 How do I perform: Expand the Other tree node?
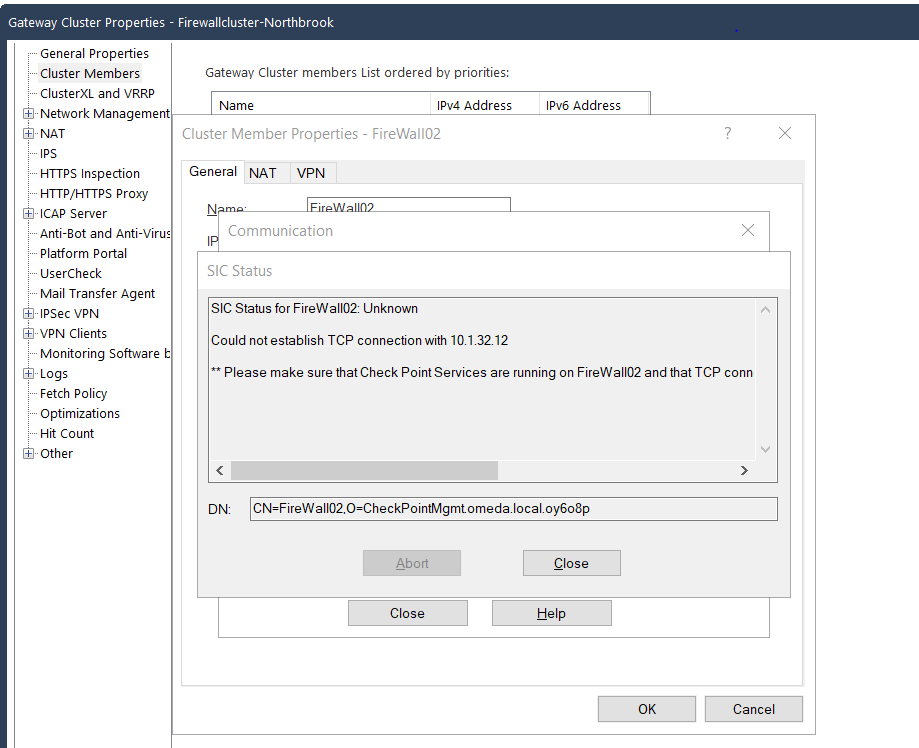(x=28, y=453)
